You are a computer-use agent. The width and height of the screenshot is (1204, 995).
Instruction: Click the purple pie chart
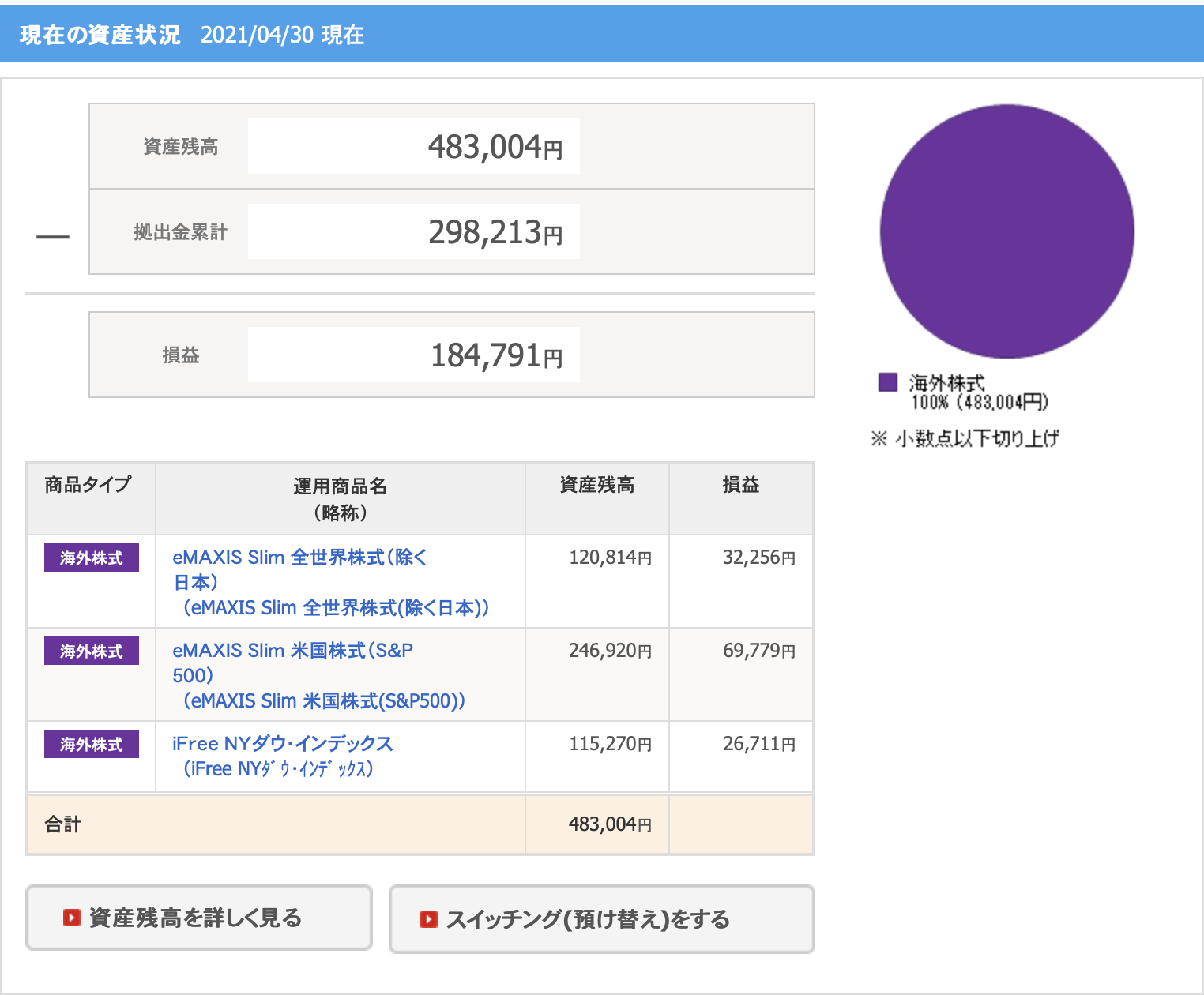(x=1007, y=231)
